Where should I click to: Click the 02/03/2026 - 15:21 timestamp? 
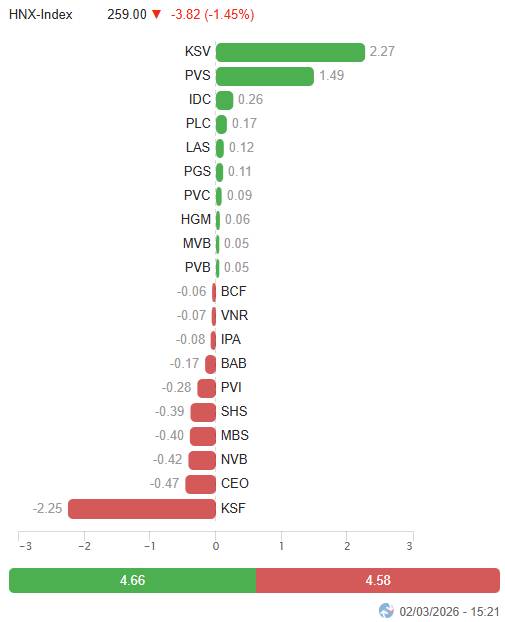[449, 611]
